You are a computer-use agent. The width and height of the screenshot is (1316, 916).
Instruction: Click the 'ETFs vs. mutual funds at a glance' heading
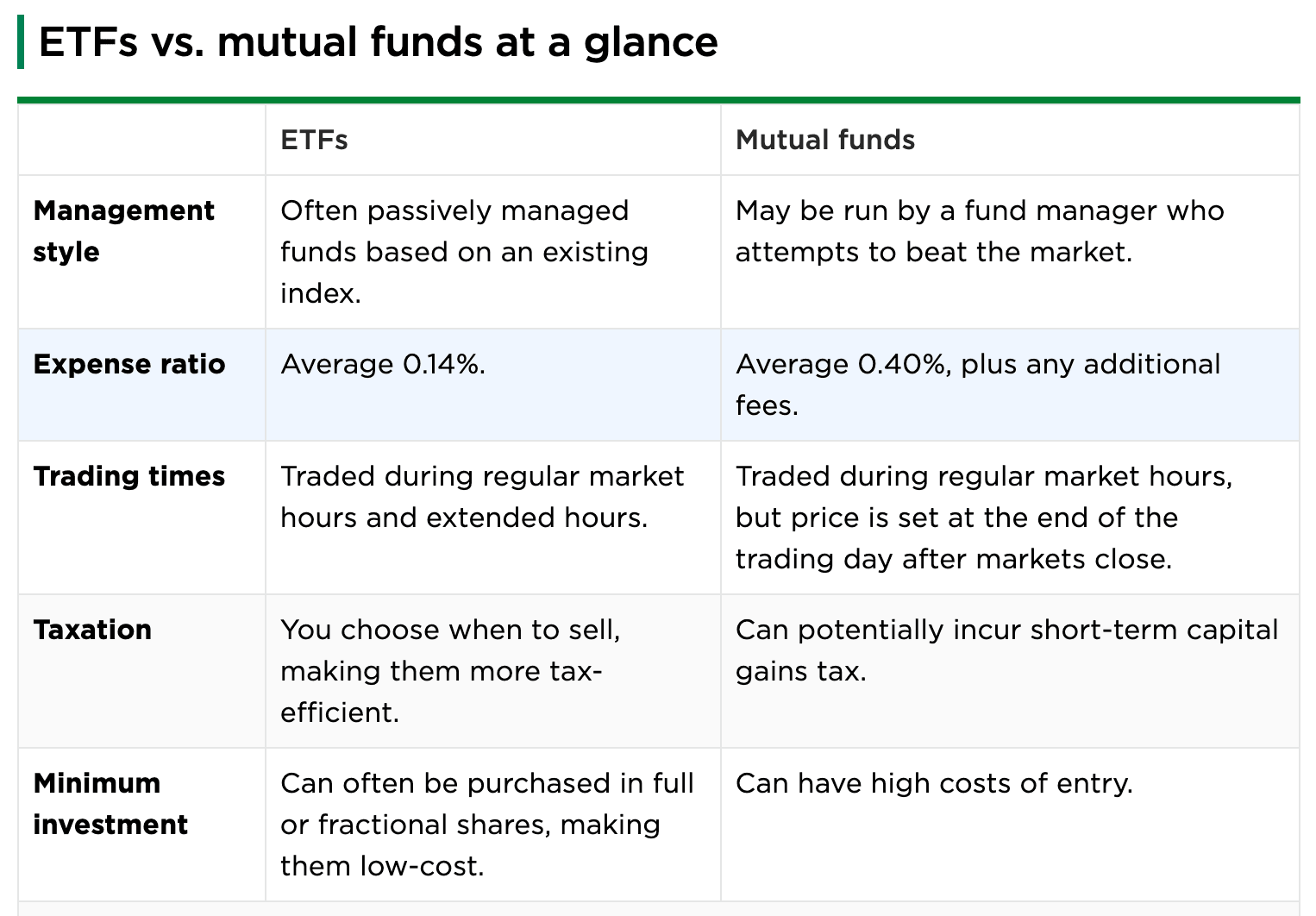point(378,43)
